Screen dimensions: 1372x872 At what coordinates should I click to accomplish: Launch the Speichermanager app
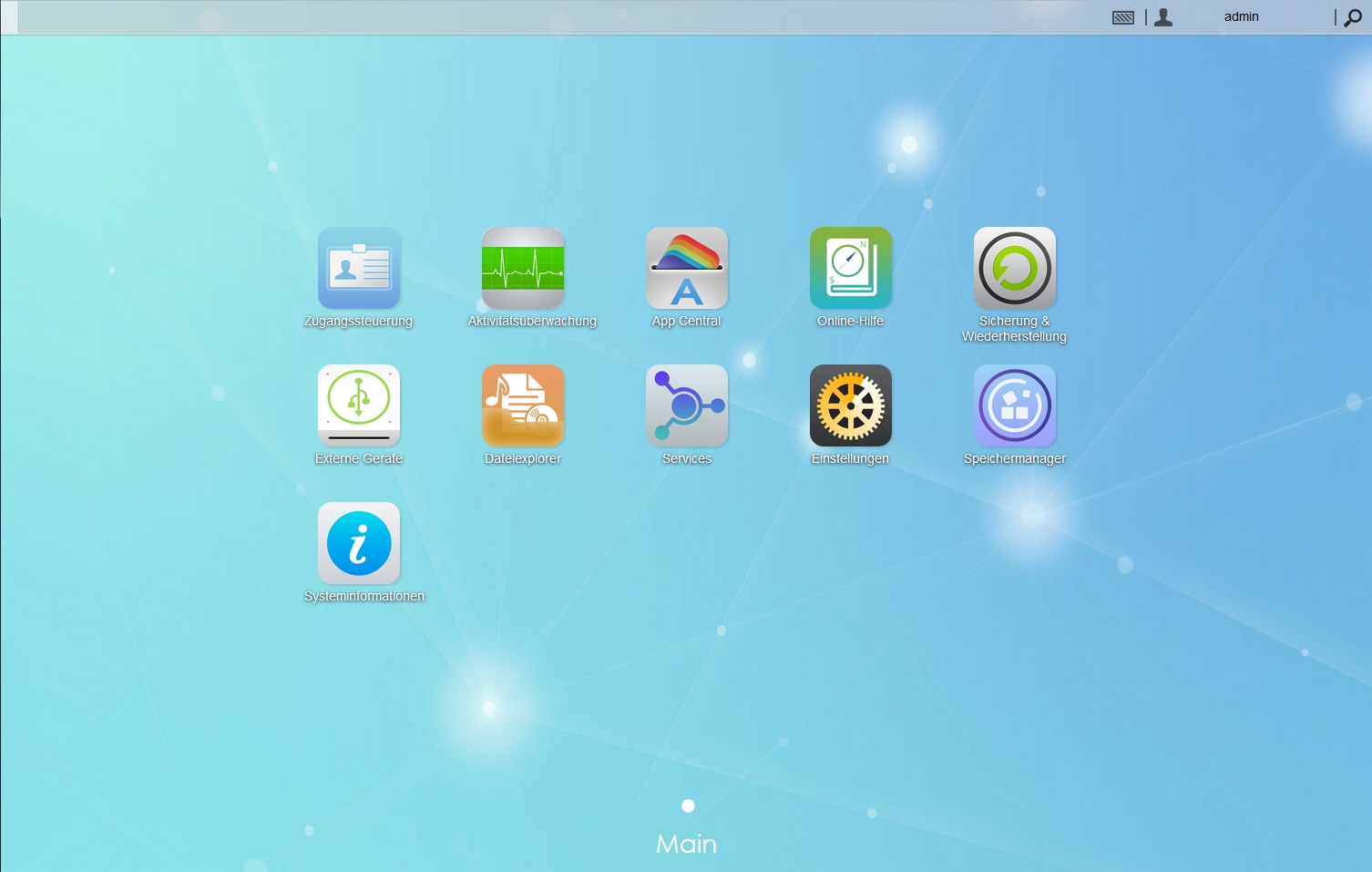point(1015,405)
